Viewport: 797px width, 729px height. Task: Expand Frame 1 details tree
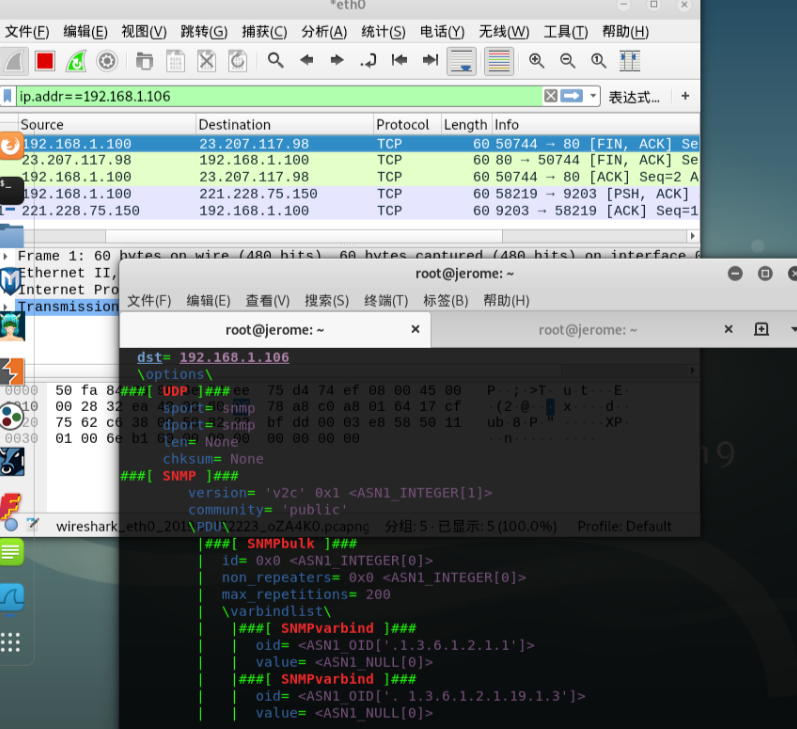[x=6, y=256]
